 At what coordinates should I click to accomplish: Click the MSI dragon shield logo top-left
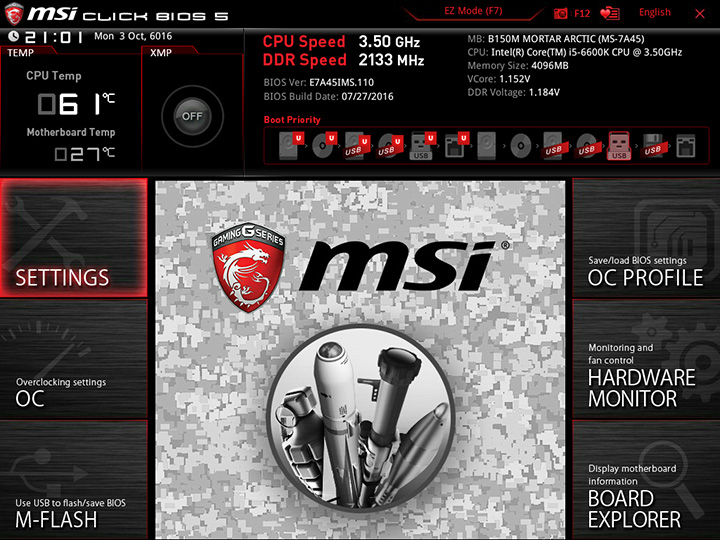pyautogui.click(x=14, y=13)
